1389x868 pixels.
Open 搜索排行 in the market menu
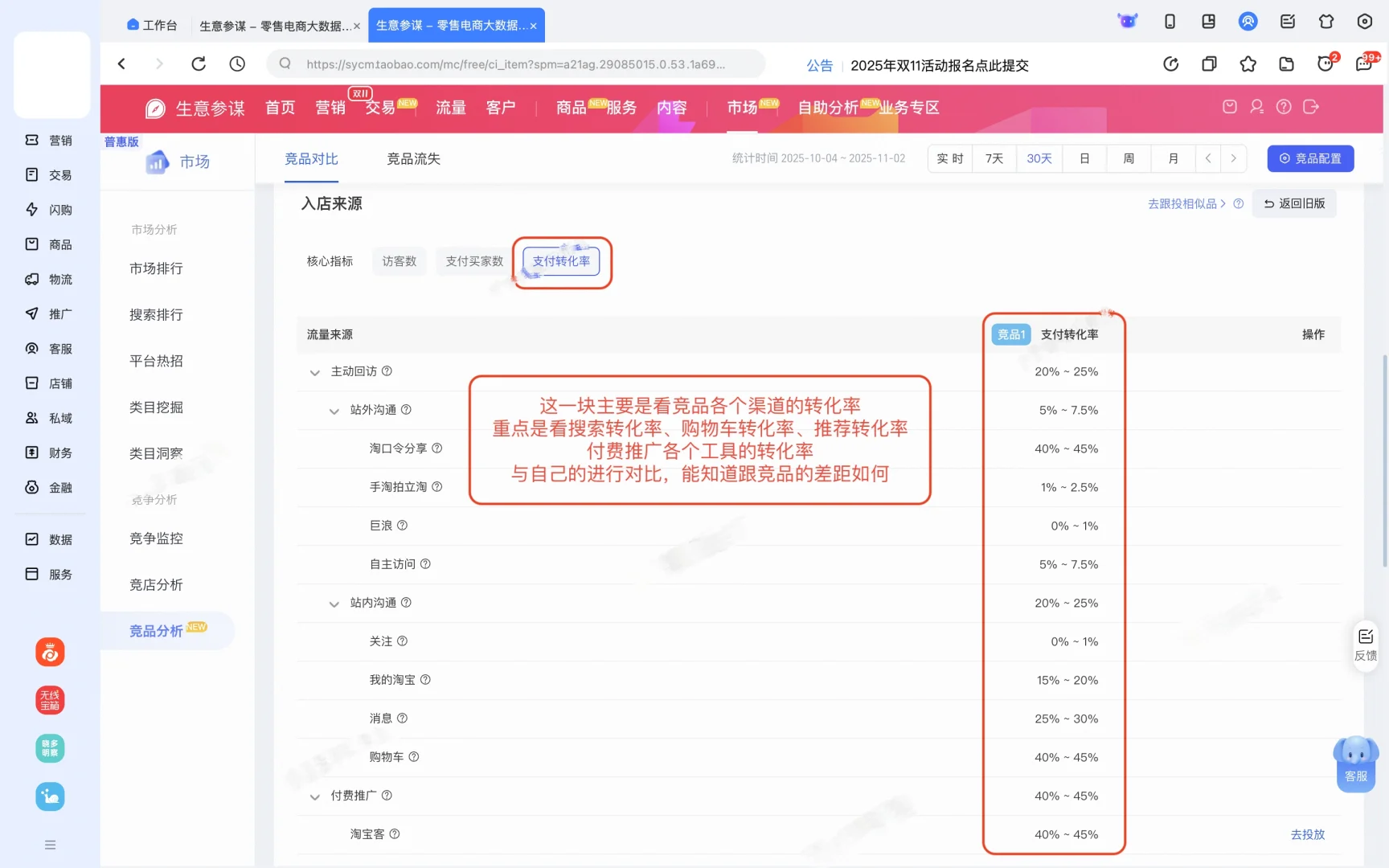click(x=156, y=315)
